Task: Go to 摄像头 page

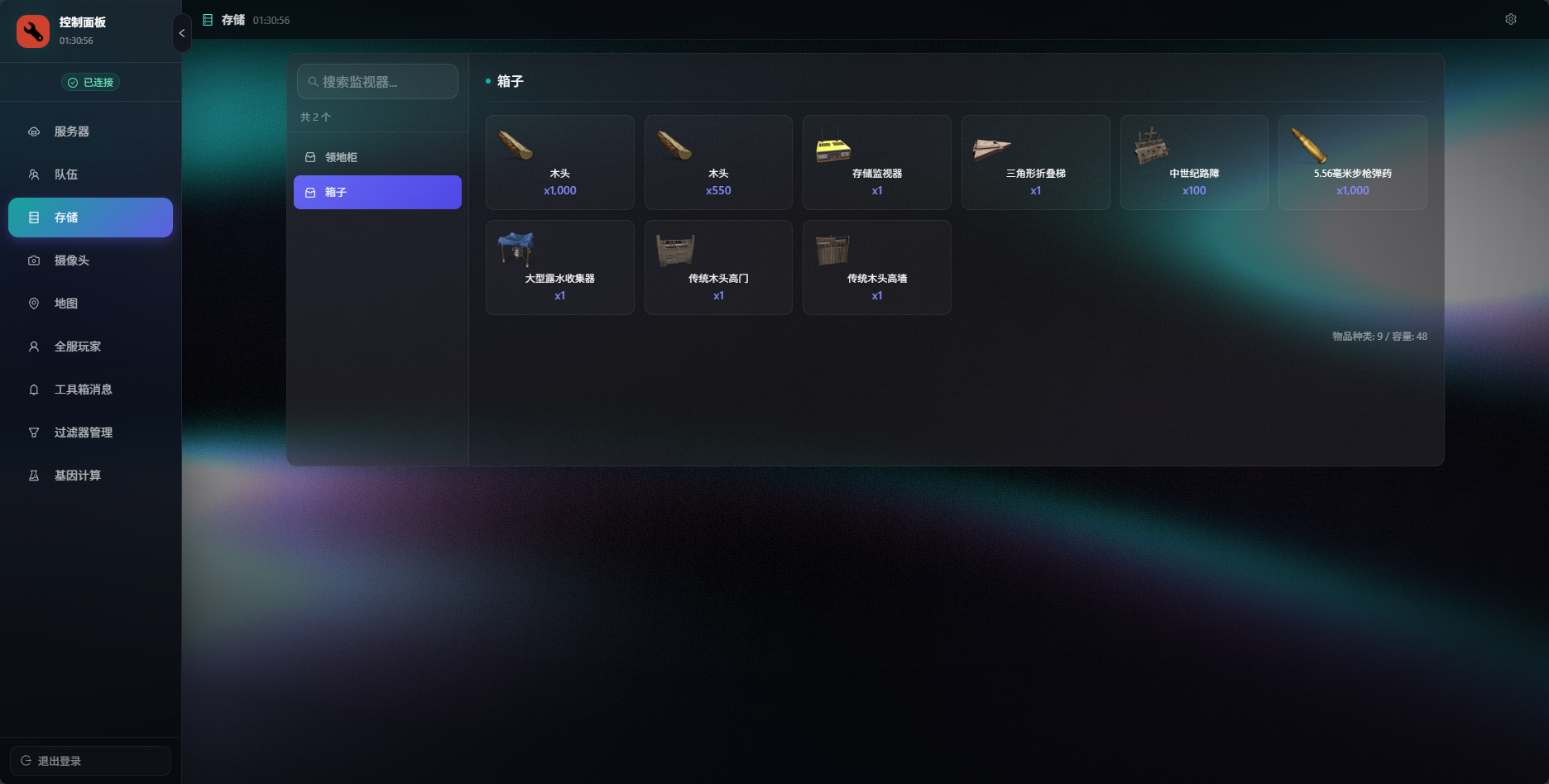Action: pyautogui.click(x=90, y=261)
